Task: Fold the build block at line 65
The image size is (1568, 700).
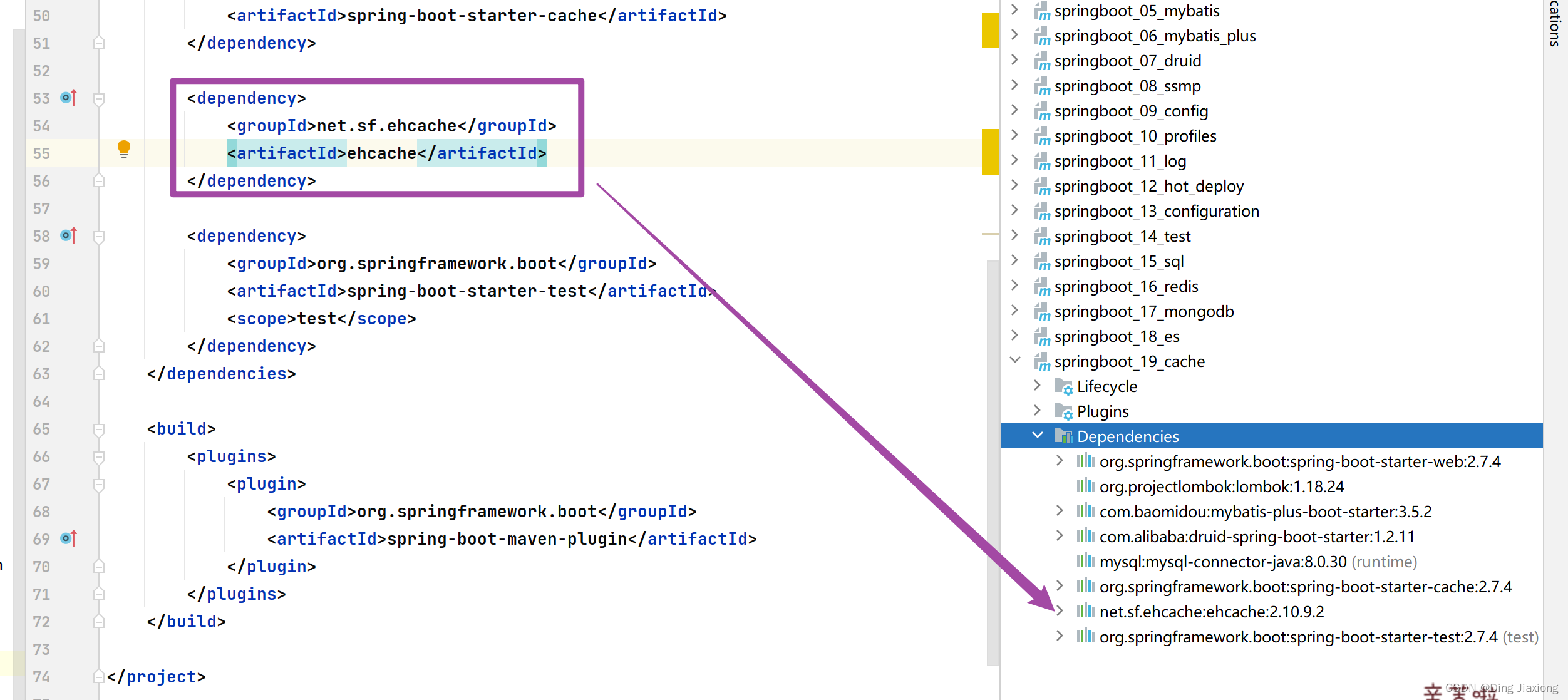Action: tap(99, 430)
